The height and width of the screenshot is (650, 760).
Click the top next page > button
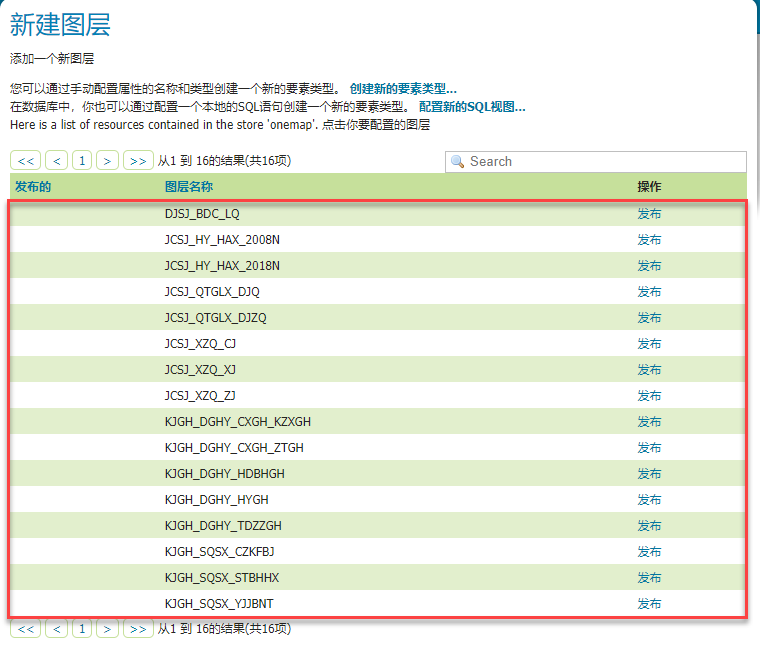(x=108, y=160)
